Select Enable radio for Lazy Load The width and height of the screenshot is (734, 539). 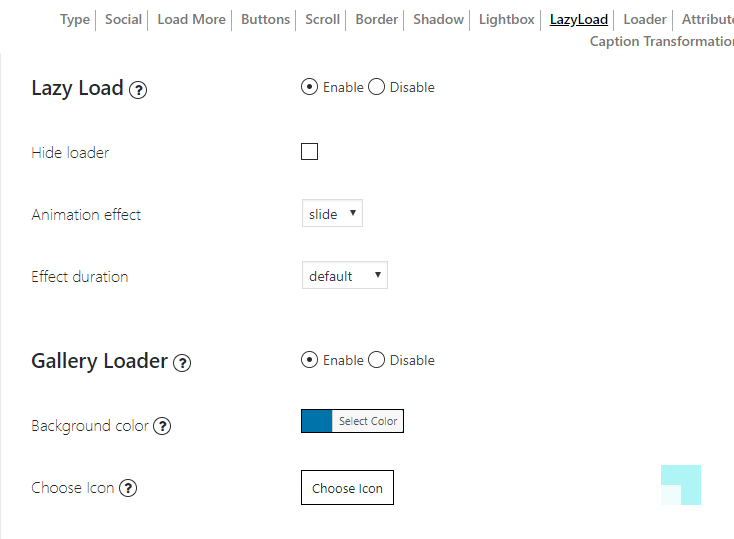pyautogui.click(x=309, y=87)
